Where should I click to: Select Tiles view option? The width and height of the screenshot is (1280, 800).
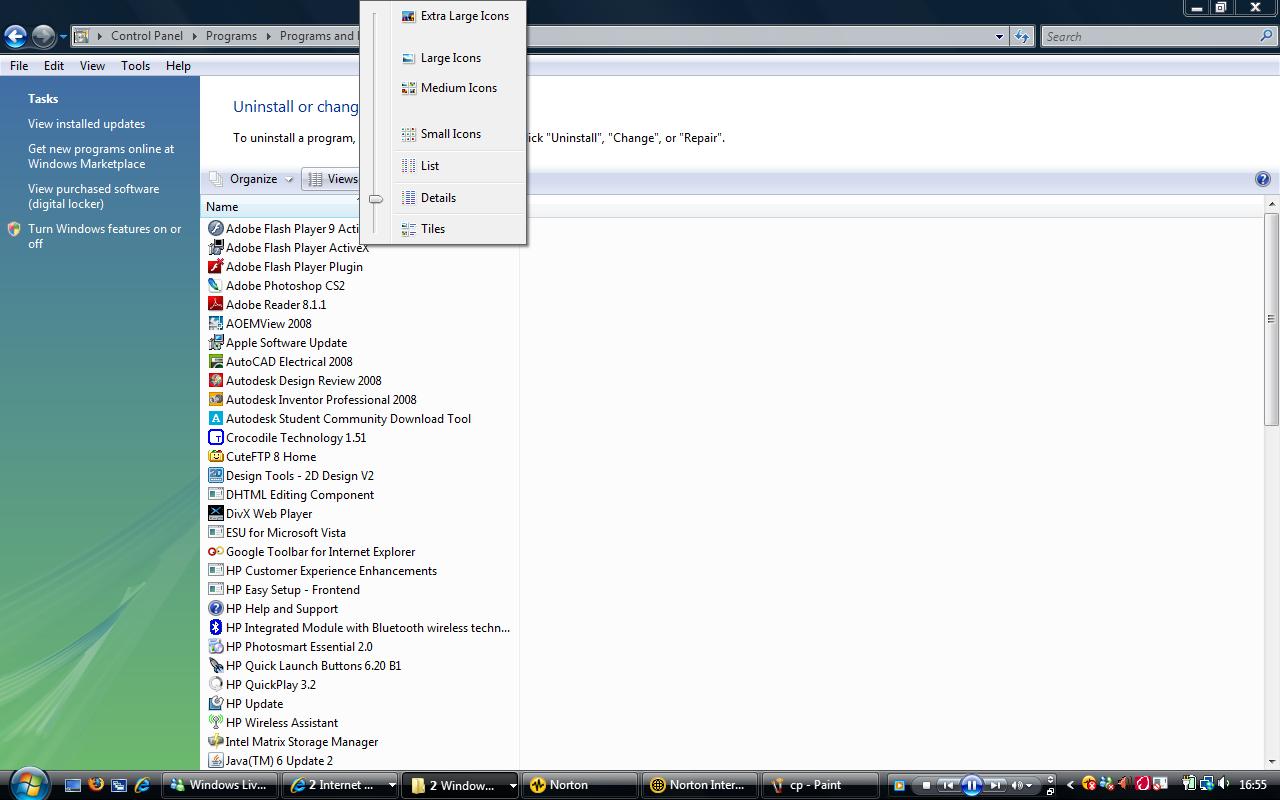coord(423,229)
